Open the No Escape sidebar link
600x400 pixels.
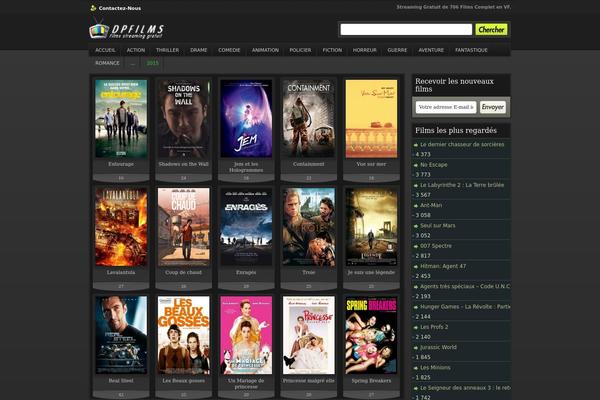pyautogui.click(x=434, y=165)
